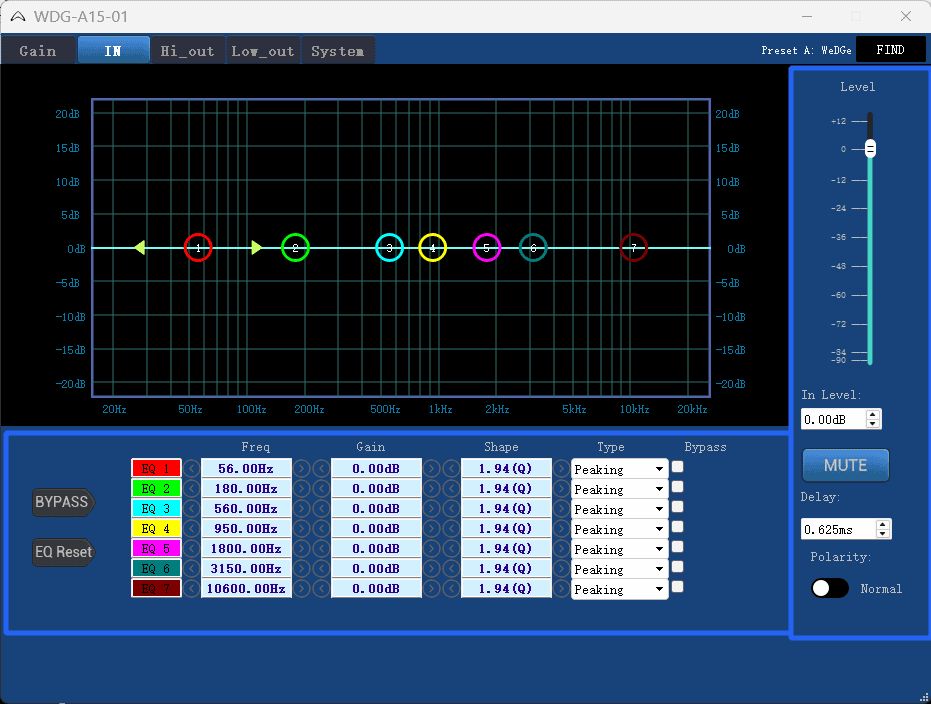Select the IN tab

[113, 50]
